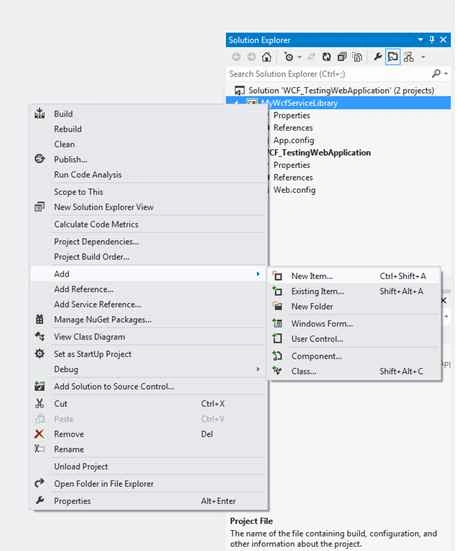Click the wrench Properties icon in Solution Explorer toolbar
This screenshot has height=551, width=457.
click(378, 57)
